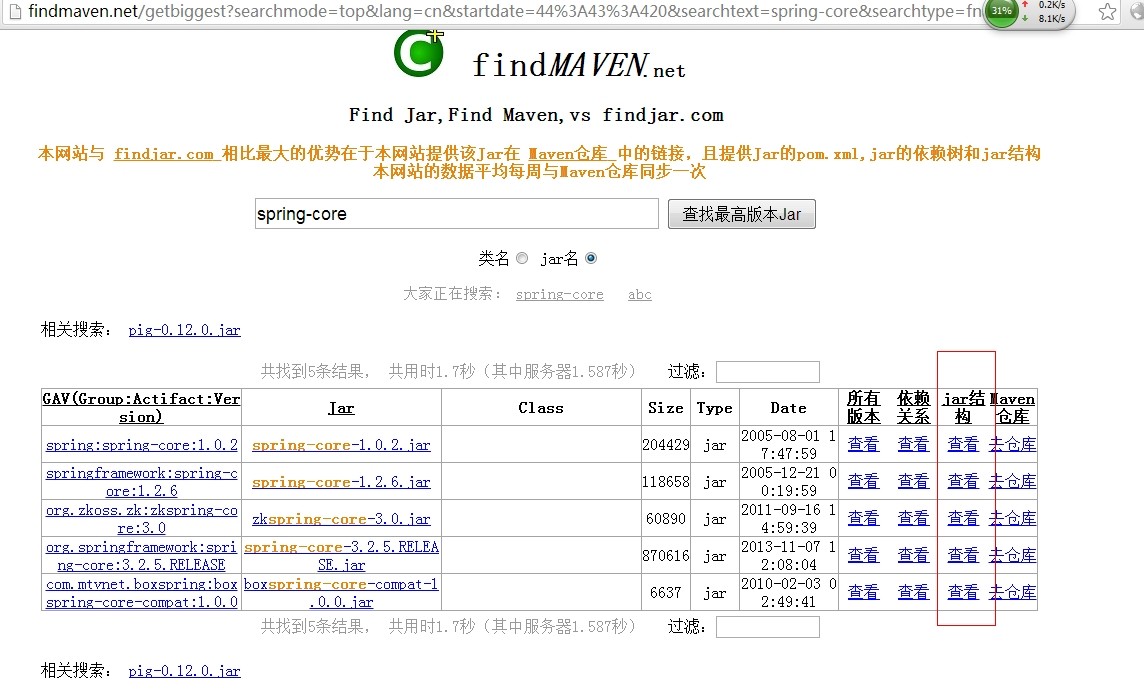1144x700 pixels.
Task: View jar structure for zkspring-core-3.0 row
Action: [x=963, y=518]
